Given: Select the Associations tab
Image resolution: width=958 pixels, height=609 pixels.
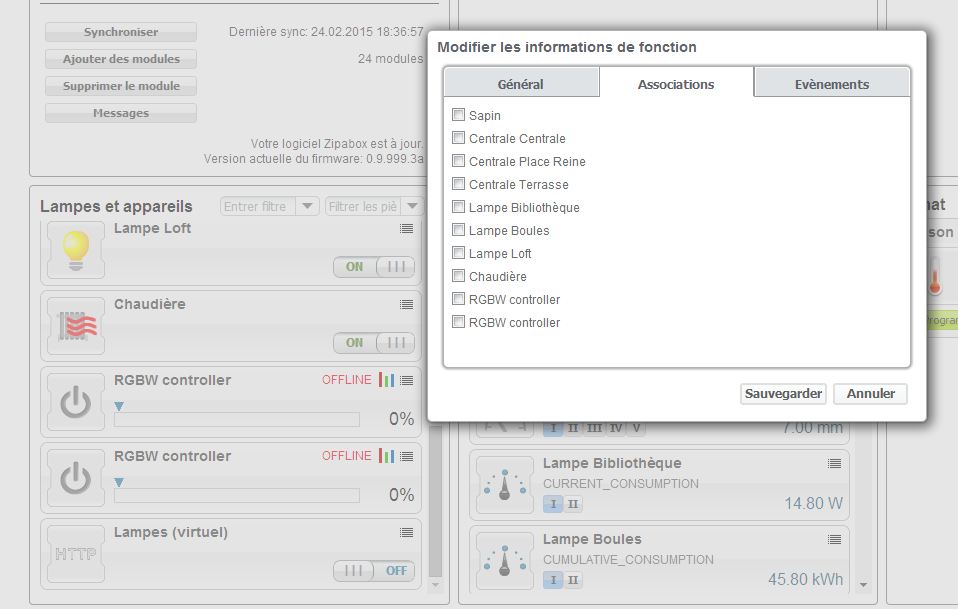Looking at the screenshot, I should pyautogui.click(x=676, y=84).
